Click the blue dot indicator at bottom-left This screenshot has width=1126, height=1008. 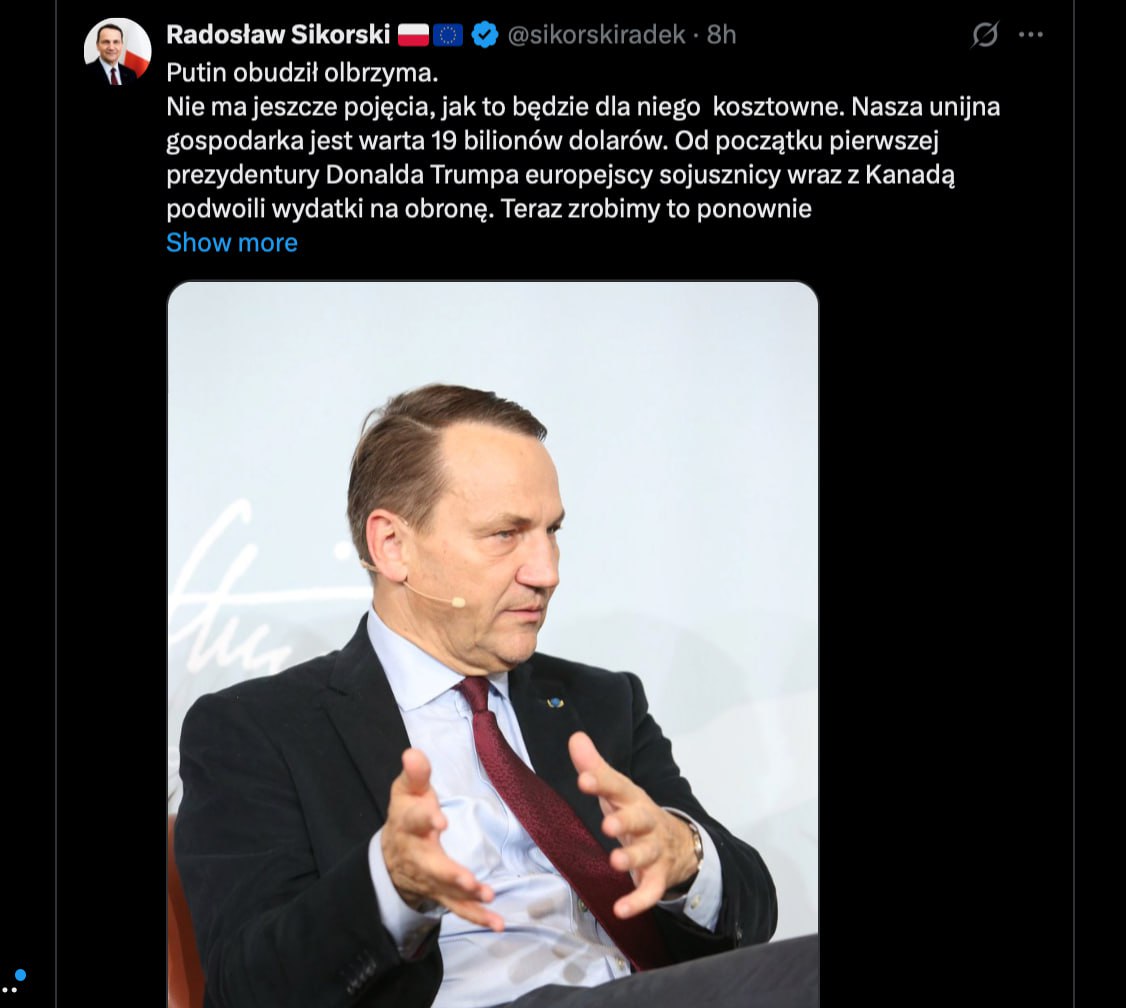[x=20, y=974]
